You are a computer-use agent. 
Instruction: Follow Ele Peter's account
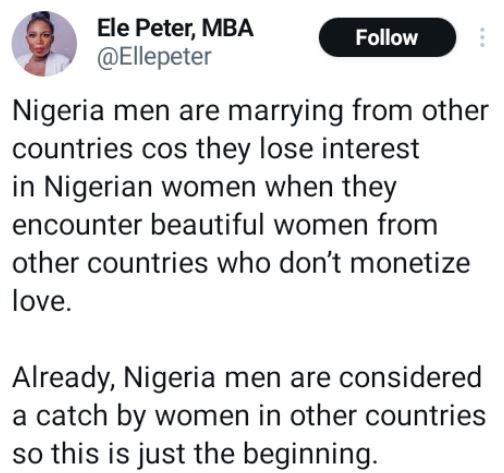387,37
